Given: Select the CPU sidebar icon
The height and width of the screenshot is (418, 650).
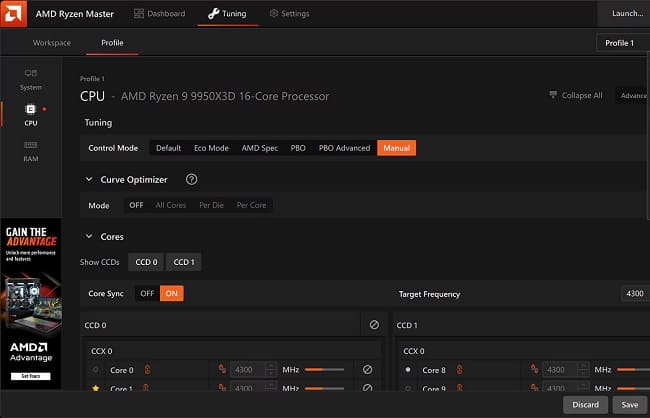Looking at the screenshot, I should coord(31,115).
